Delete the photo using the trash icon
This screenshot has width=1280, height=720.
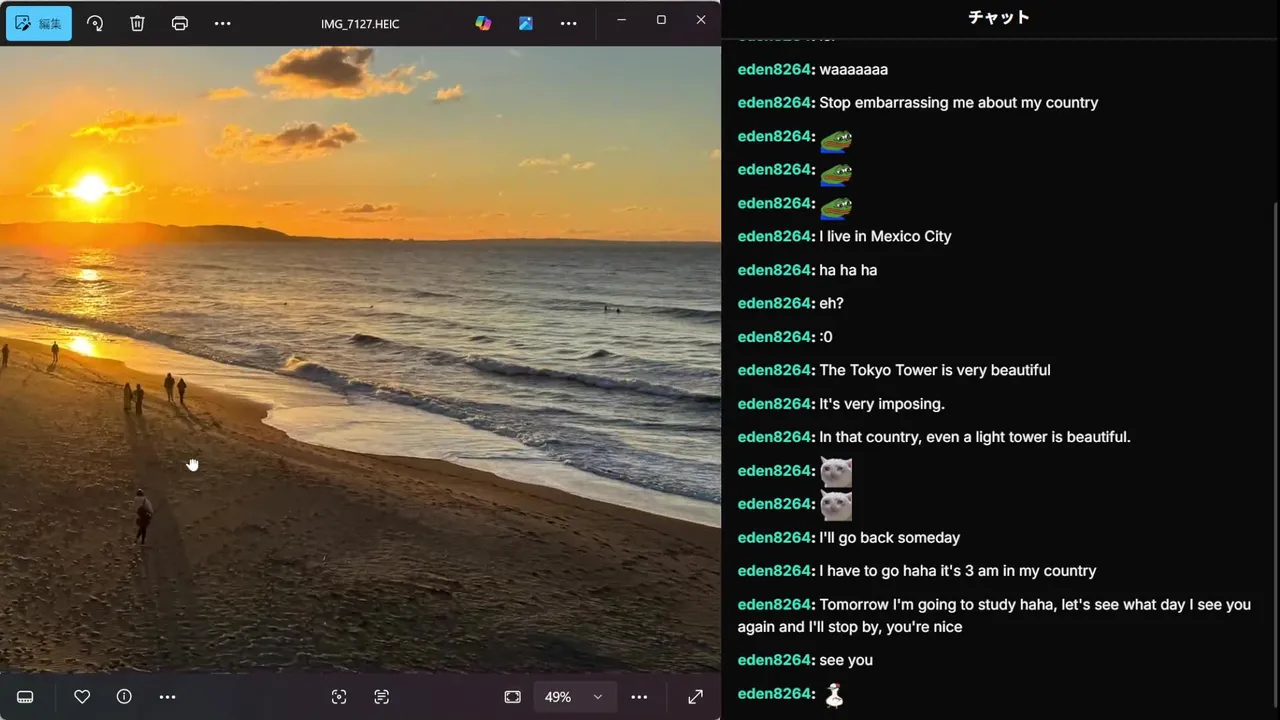click(138, 23)
